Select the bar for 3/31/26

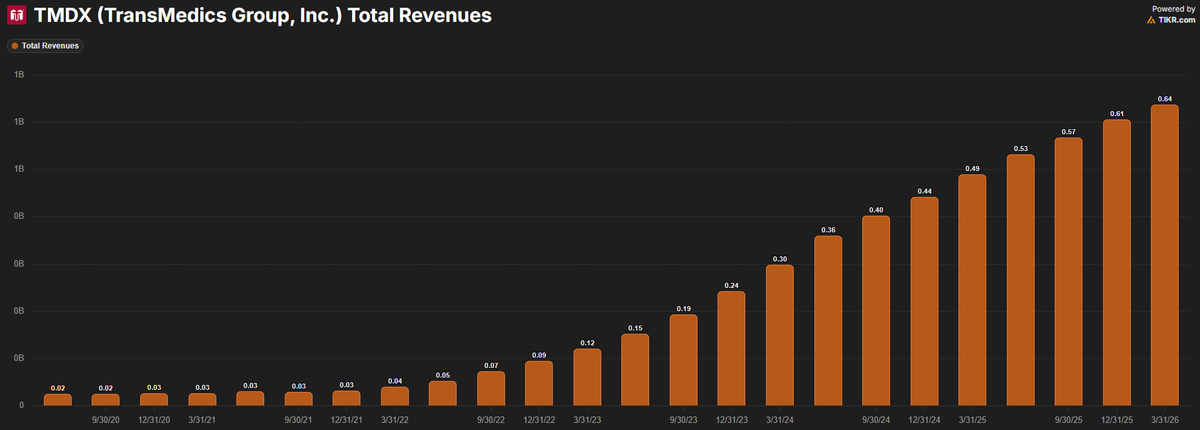pyautogui.click(x=1165, y=255)
